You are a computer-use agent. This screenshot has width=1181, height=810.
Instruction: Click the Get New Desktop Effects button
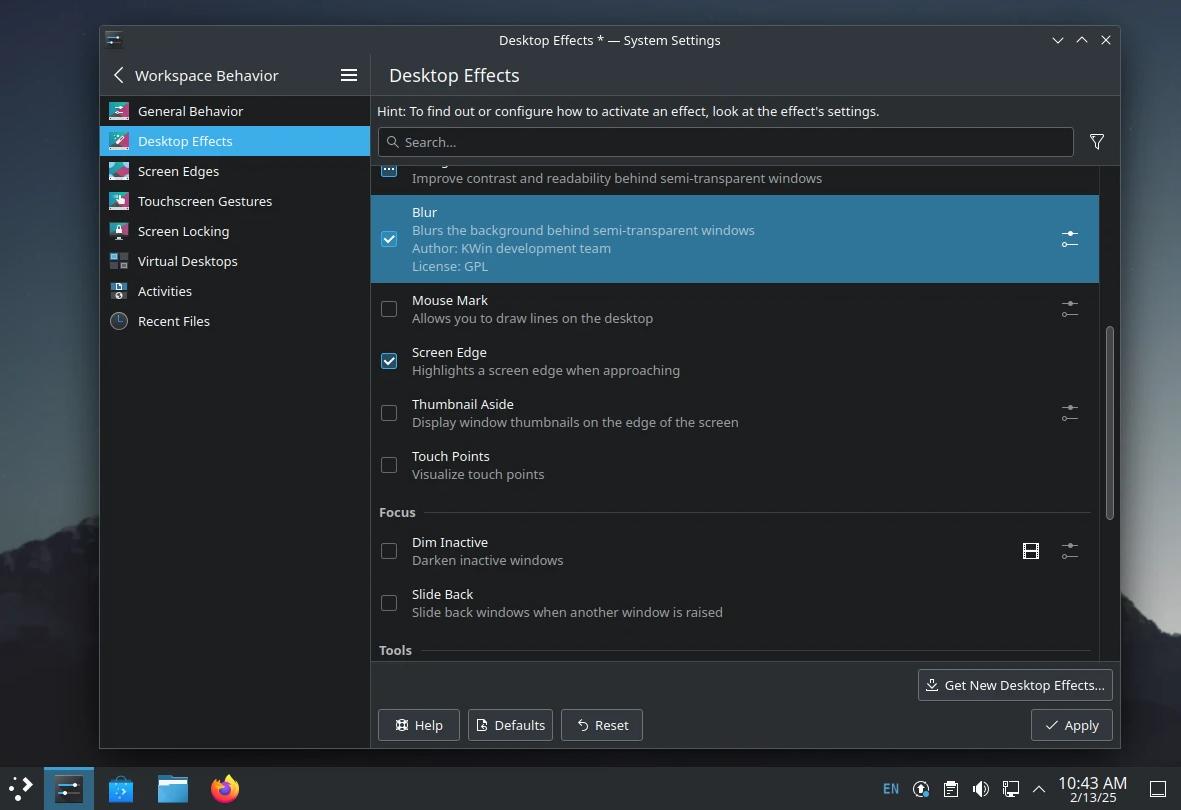(1014, 684)
